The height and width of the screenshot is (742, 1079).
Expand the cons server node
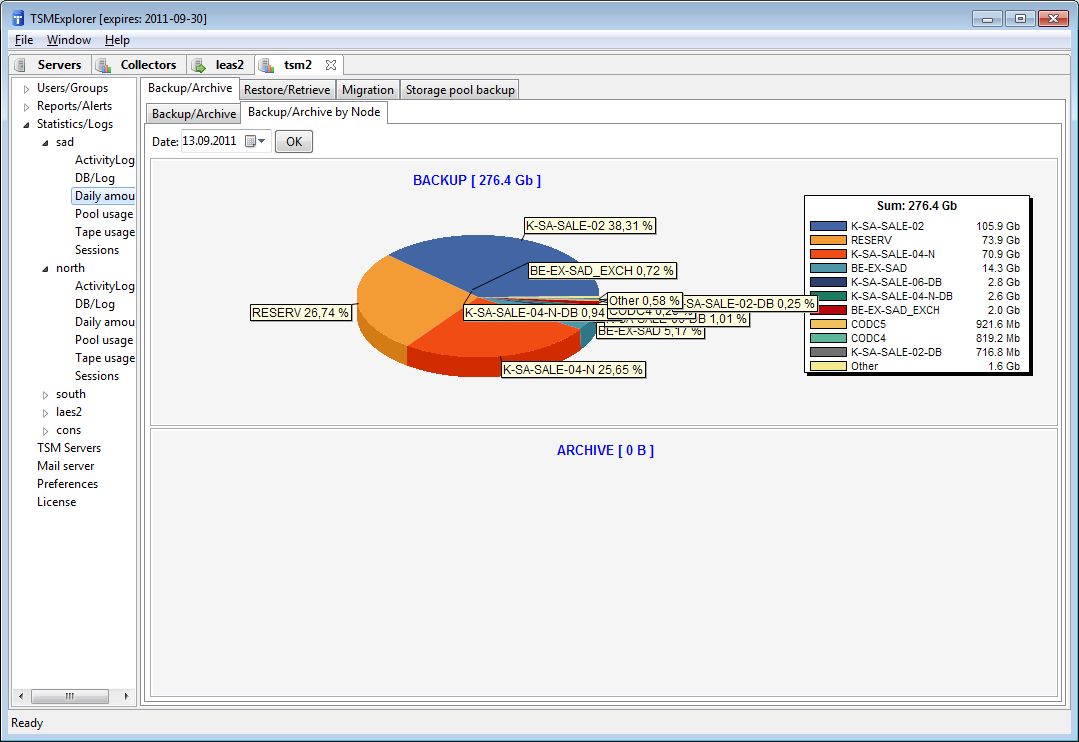pos(45,431)
